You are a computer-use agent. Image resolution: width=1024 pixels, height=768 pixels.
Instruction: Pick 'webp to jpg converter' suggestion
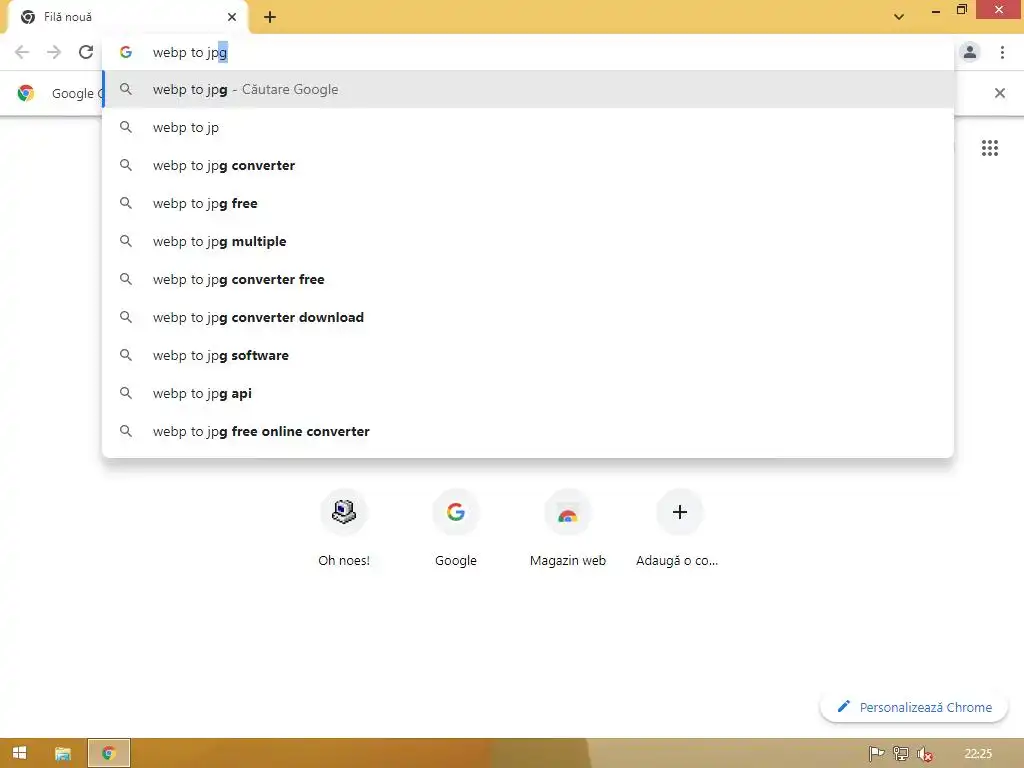click(x=528, y=165)
